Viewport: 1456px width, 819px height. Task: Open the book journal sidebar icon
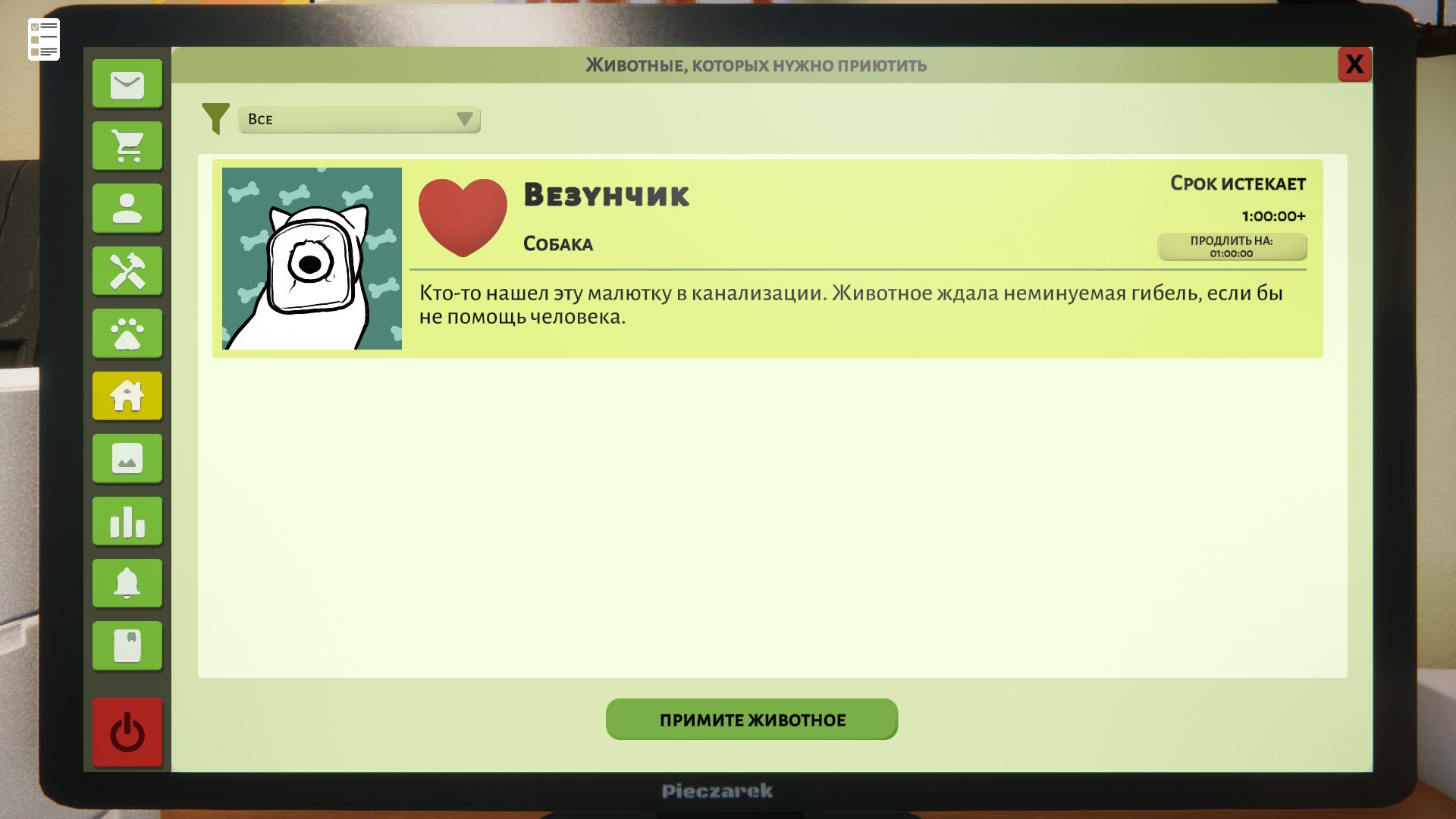point(127,646)
